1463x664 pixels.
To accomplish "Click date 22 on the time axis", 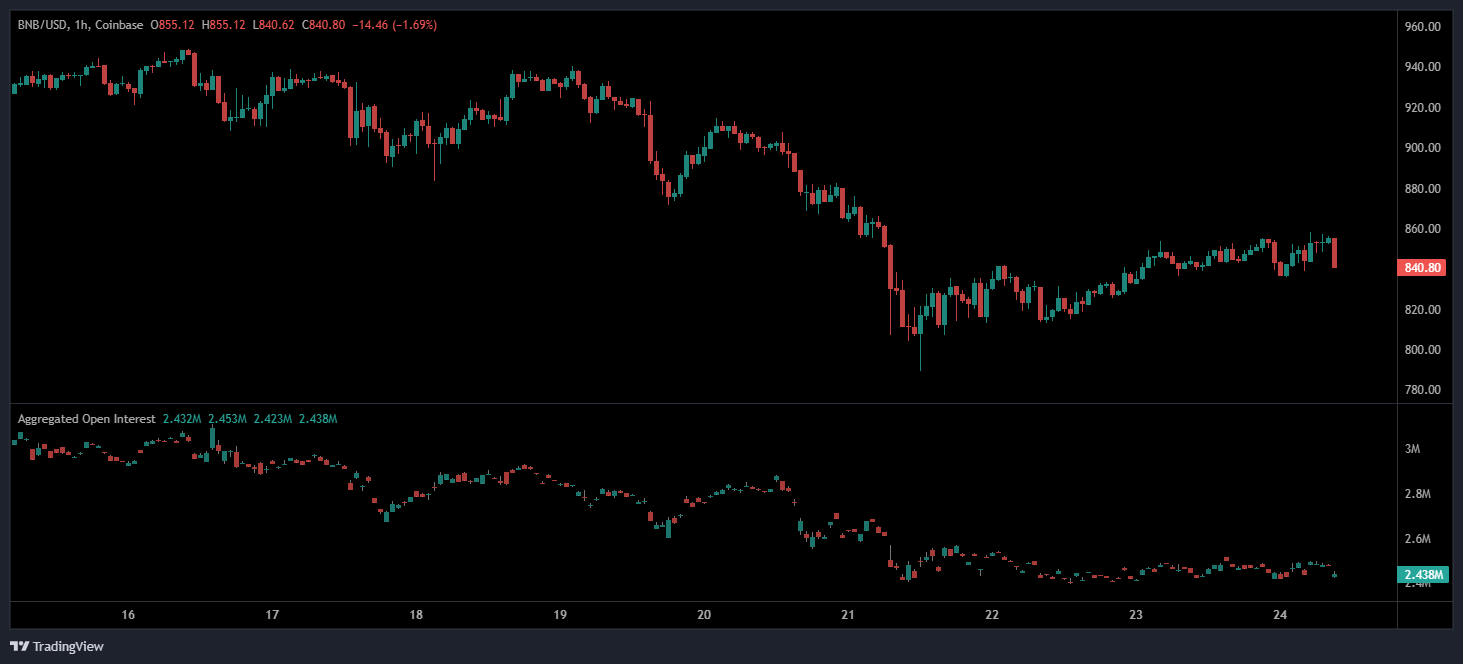I will [x=992, y=614].
